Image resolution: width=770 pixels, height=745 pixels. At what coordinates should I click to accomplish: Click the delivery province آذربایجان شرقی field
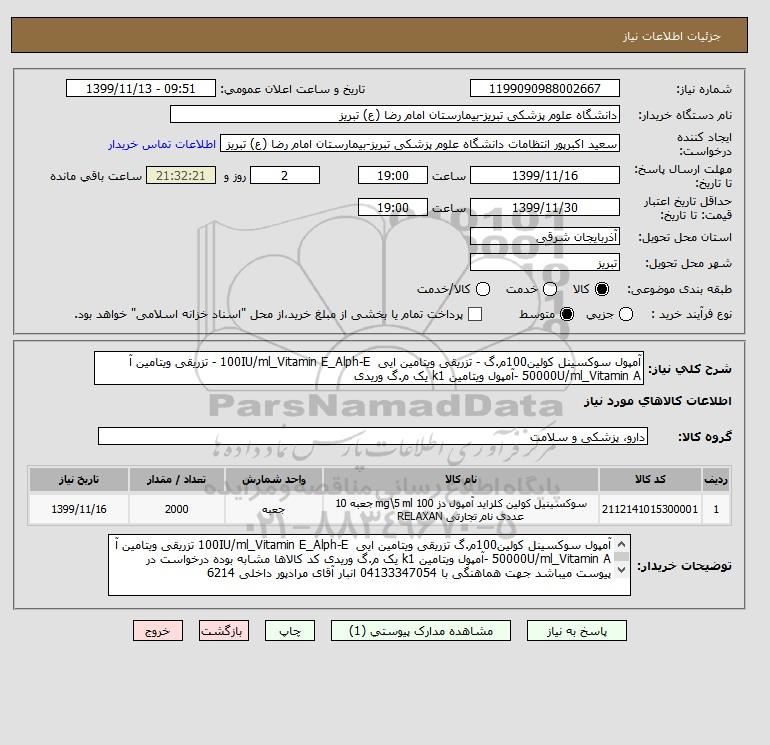click(545, 237)
